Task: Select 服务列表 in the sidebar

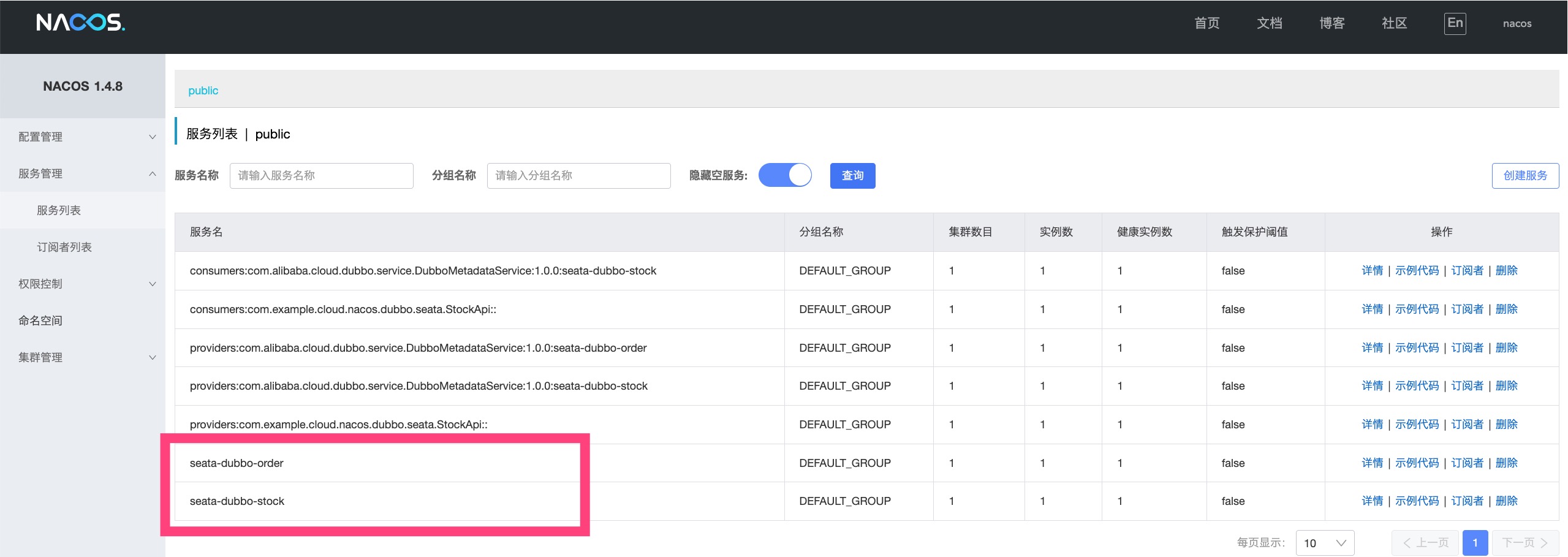Action: click(83, 210)
